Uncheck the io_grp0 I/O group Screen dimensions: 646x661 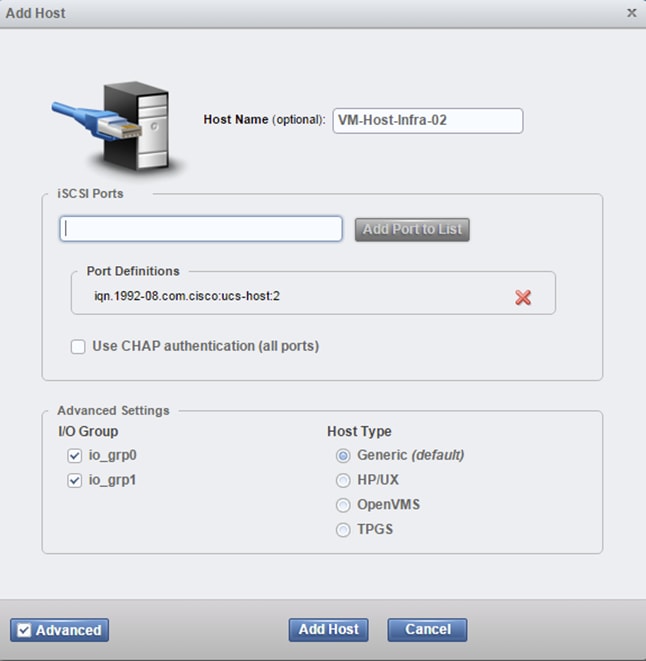pos(75,456)
